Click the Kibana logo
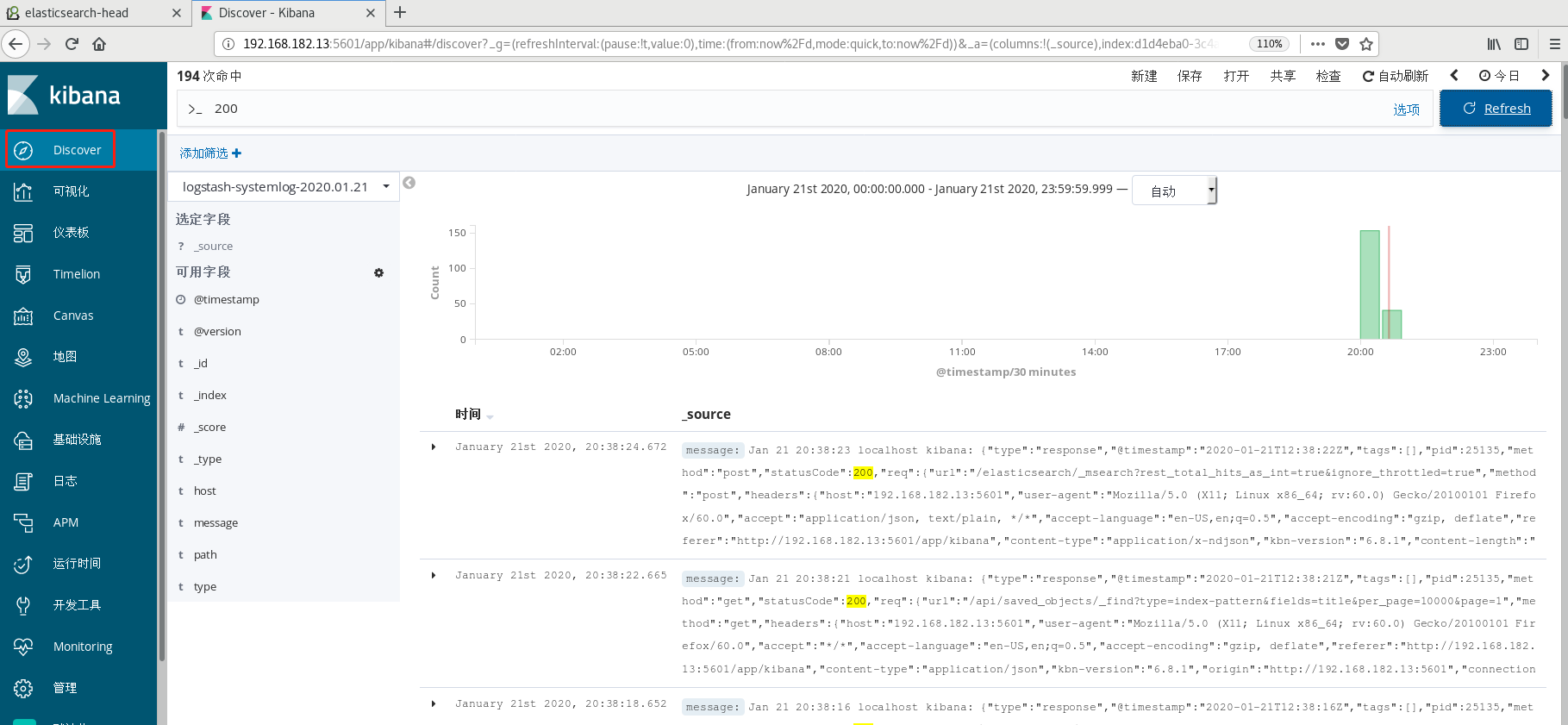 [x=65, y=95]
